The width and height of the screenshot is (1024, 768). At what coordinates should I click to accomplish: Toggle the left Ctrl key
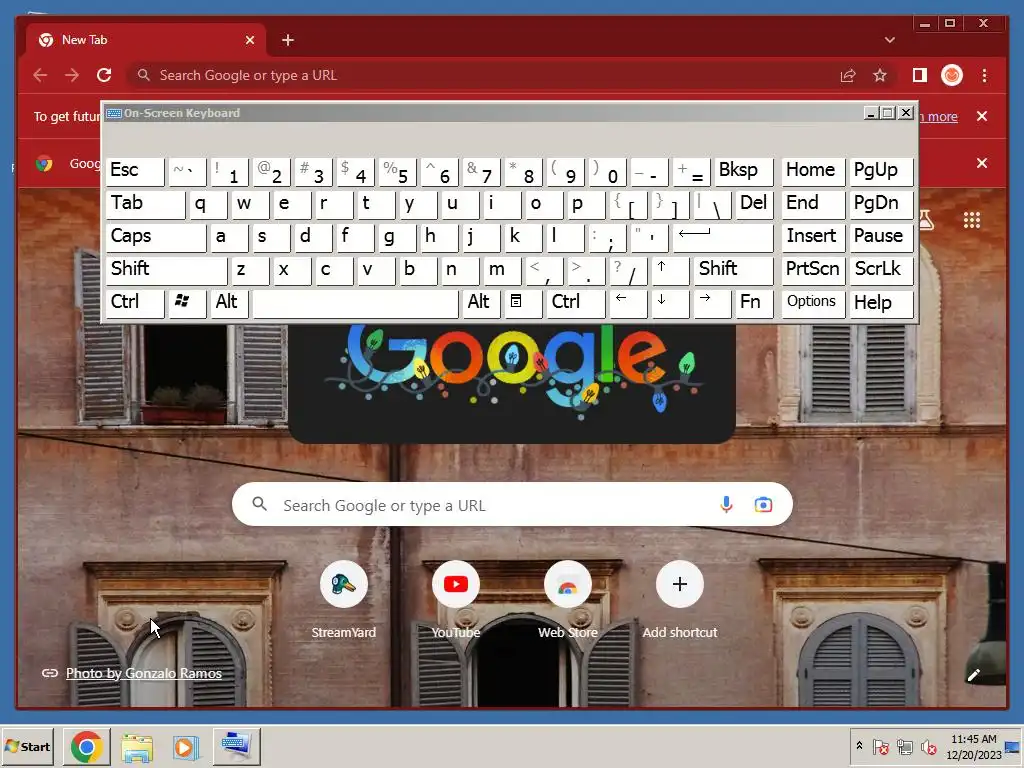[x=135, y=302]
